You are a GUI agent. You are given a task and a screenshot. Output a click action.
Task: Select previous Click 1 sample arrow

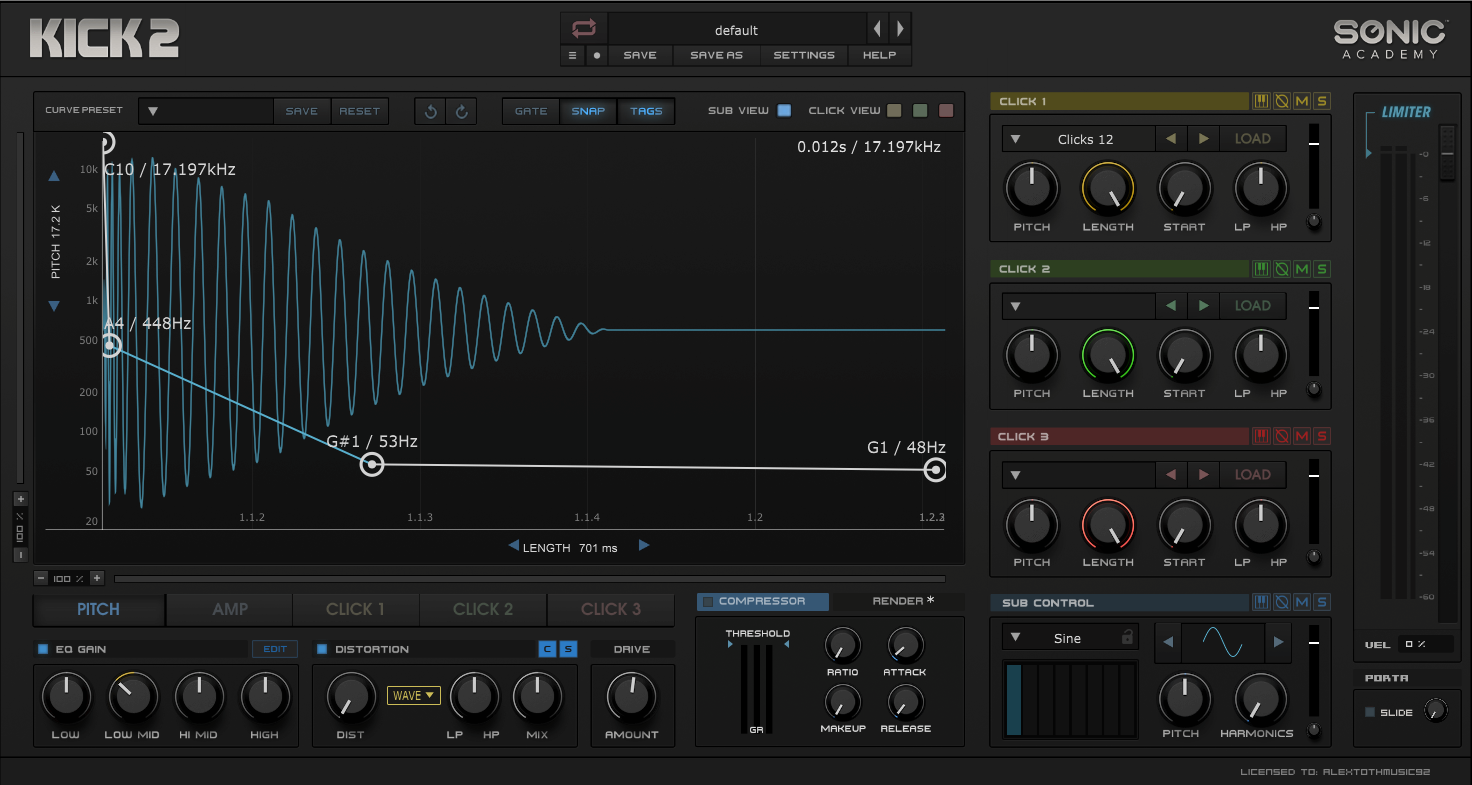(1170, 139)
